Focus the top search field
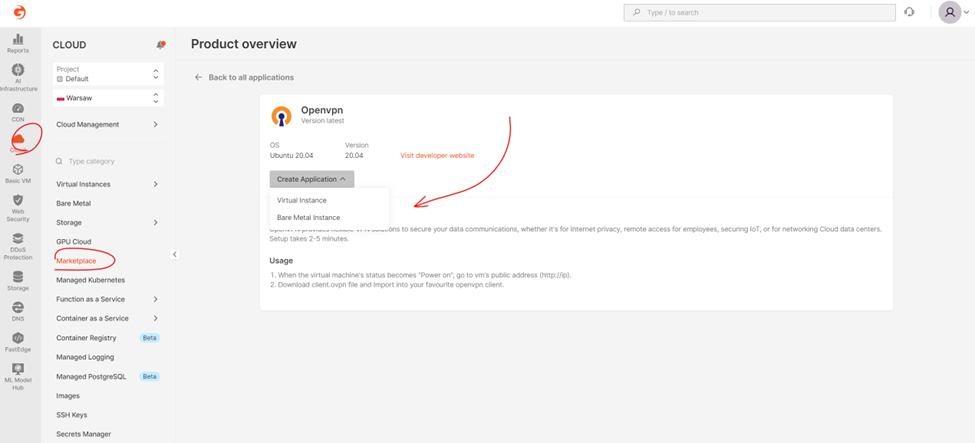975x443 pixels. tap(760, 12)
